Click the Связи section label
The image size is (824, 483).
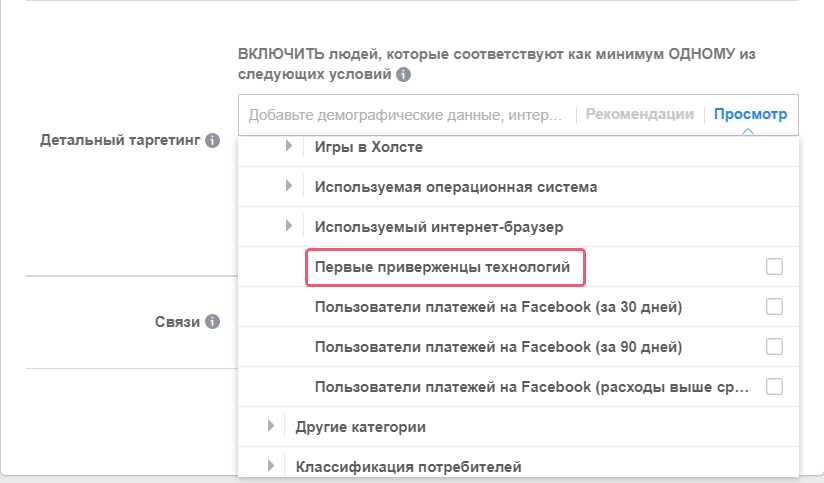click(177, 322)
